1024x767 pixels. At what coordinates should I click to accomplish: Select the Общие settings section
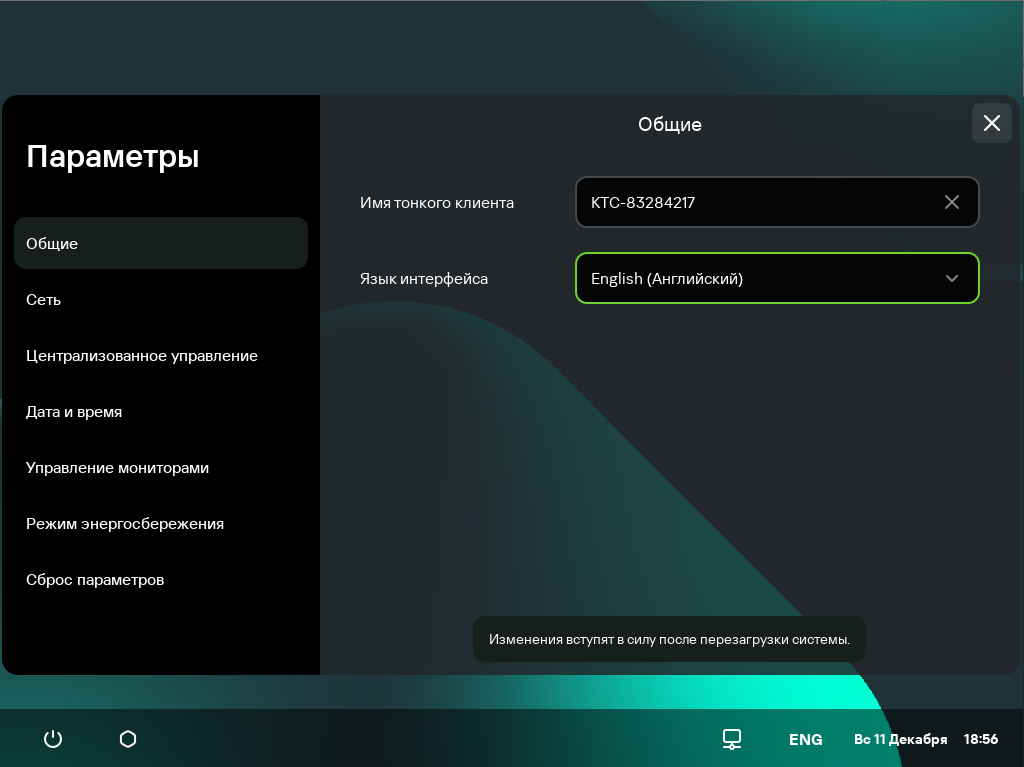tap(160, 243)
